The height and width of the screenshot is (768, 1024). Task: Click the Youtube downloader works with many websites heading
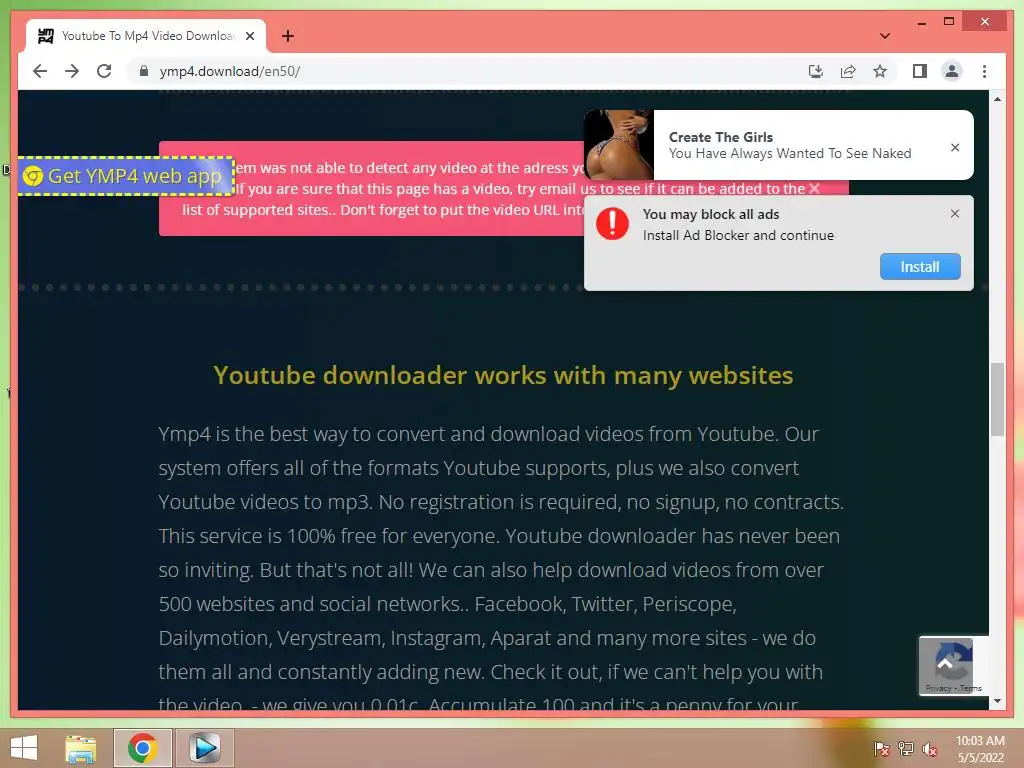[503, 376]
